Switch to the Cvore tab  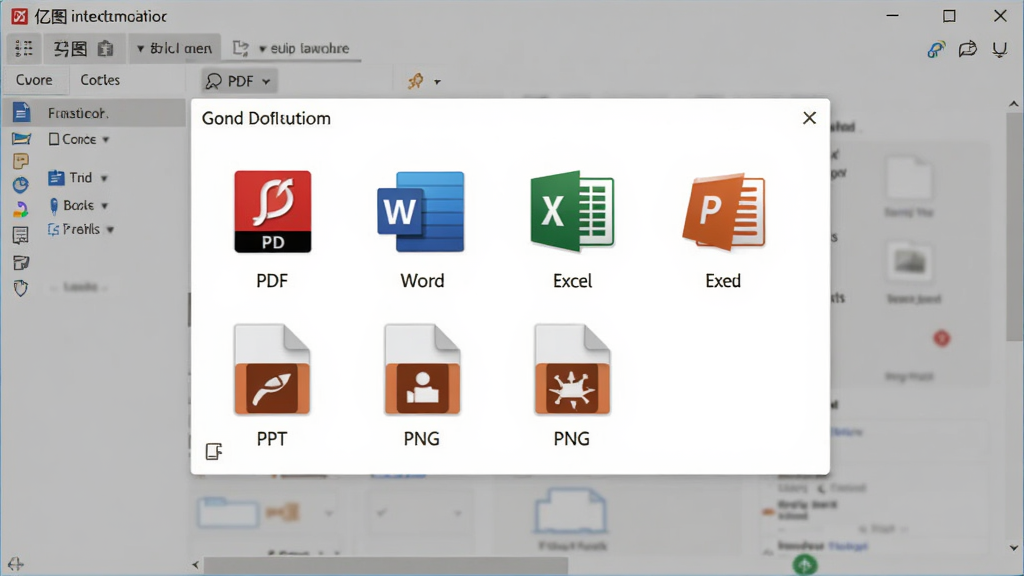(x=34, y=80)
